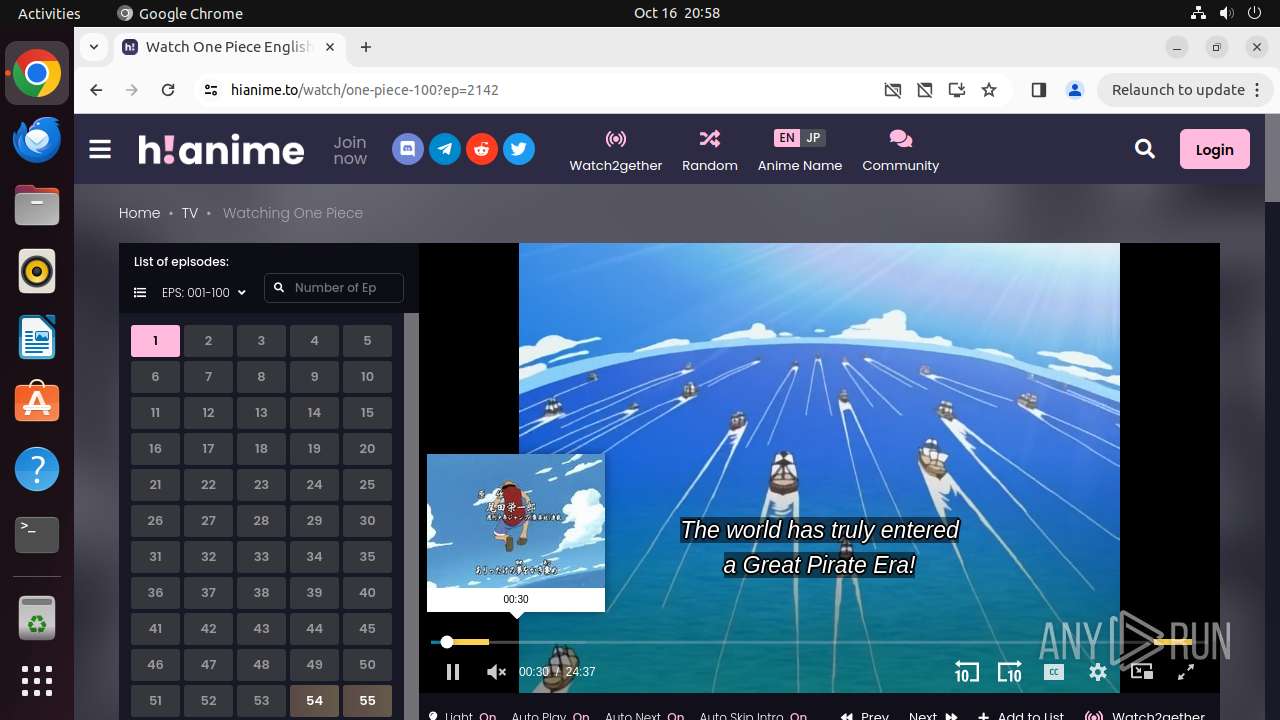The height and width of the screenshot is (720, 1280).
Task: Enable picture-in-picture mode
Action: (1142, 672)
